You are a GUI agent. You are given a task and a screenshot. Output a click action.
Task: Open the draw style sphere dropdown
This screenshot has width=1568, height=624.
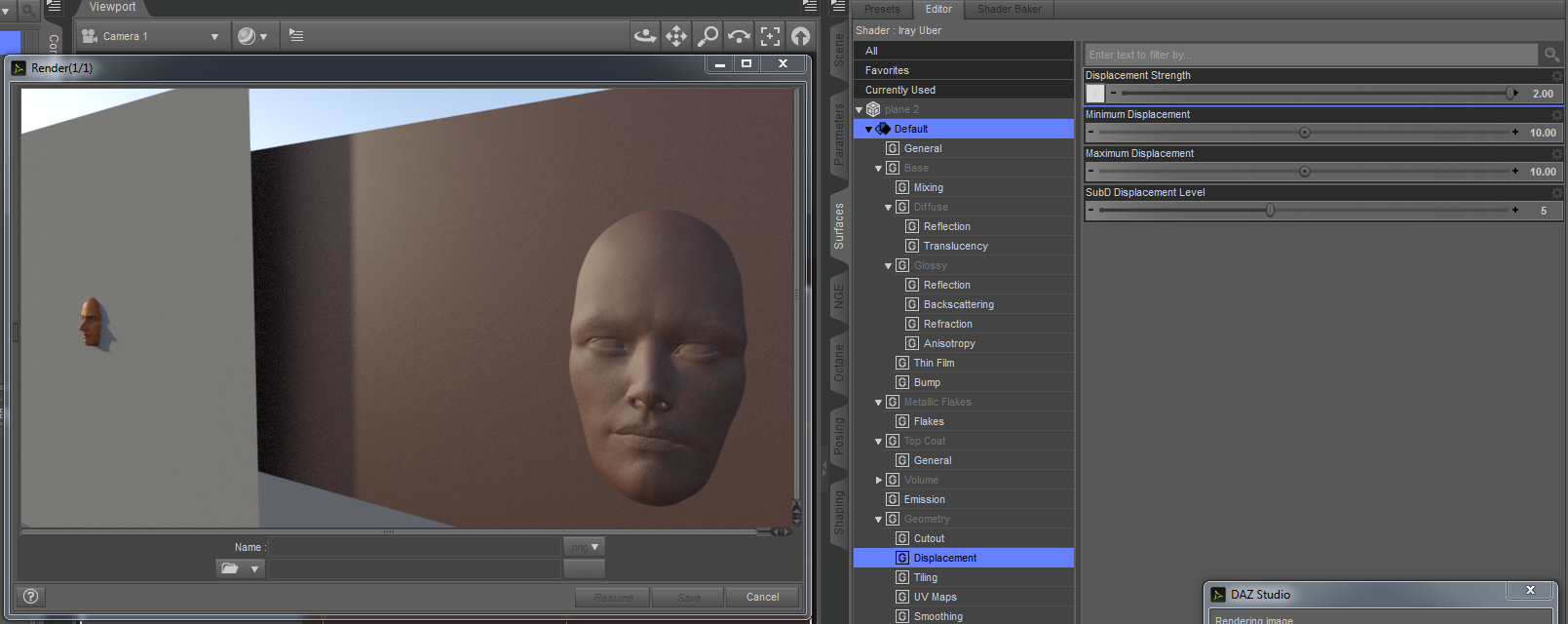click(251, 36)
